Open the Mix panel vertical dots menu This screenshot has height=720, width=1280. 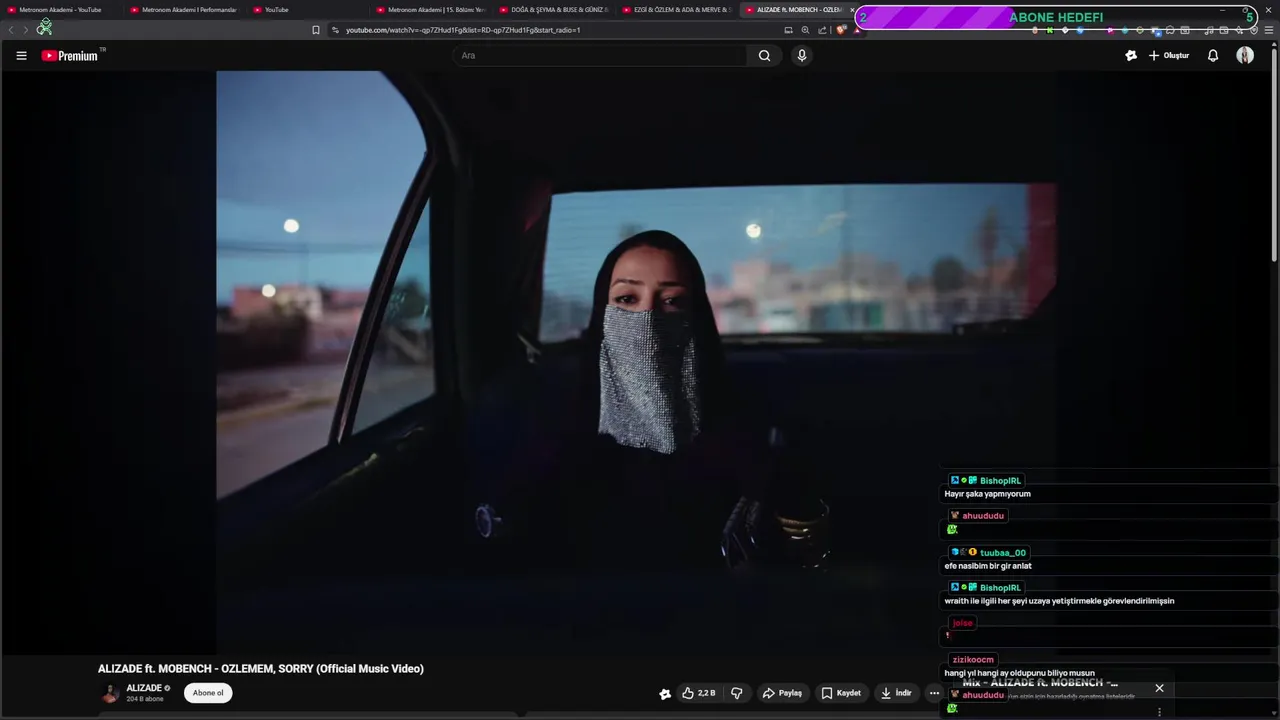(x=1159, y=712)
